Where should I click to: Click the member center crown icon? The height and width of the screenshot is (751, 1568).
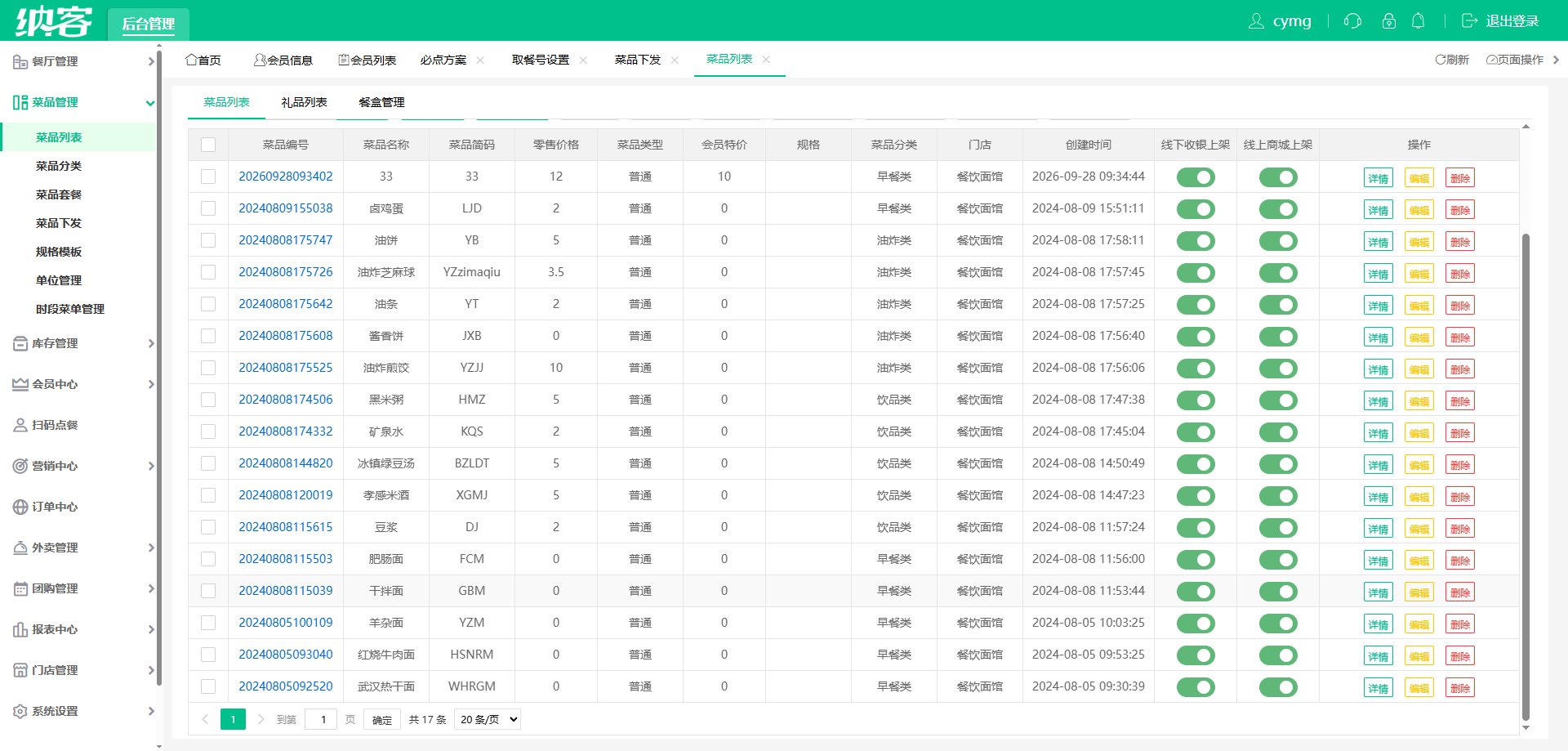click(x=20, y=384)
